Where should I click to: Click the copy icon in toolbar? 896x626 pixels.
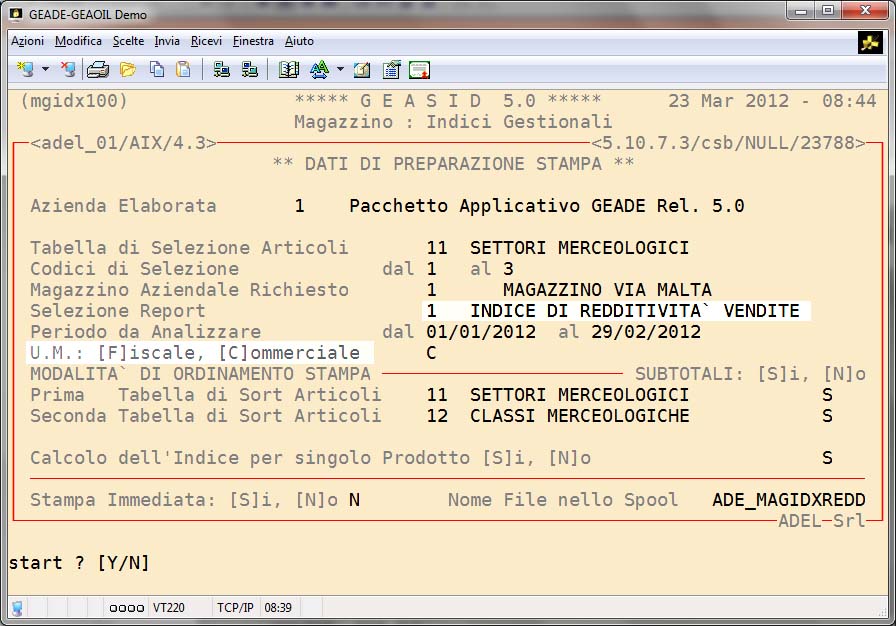click(157, 70)
